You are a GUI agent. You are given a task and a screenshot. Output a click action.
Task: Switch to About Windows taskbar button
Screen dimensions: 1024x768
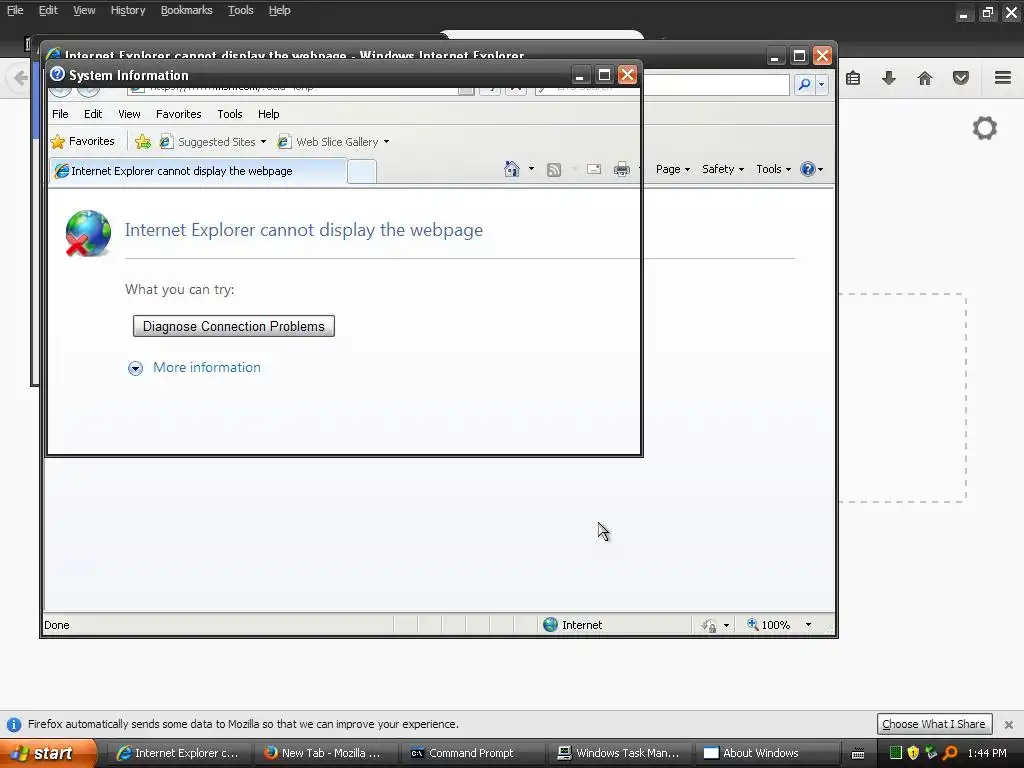(766, 753)
